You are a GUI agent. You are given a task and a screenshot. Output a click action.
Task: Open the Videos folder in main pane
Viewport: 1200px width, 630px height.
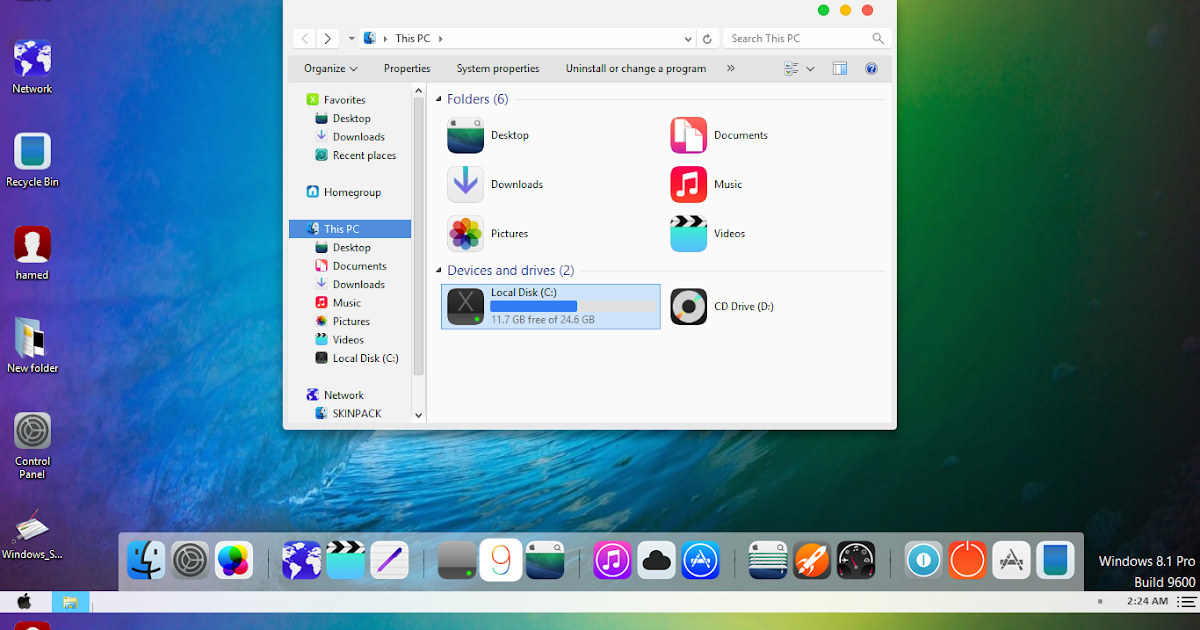coord(708,233)
